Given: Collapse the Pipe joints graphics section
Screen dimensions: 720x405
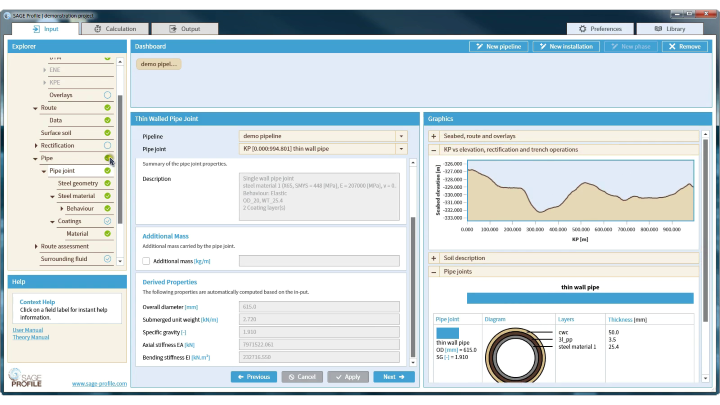Looking at the screenshot, I should coord(433,272).
